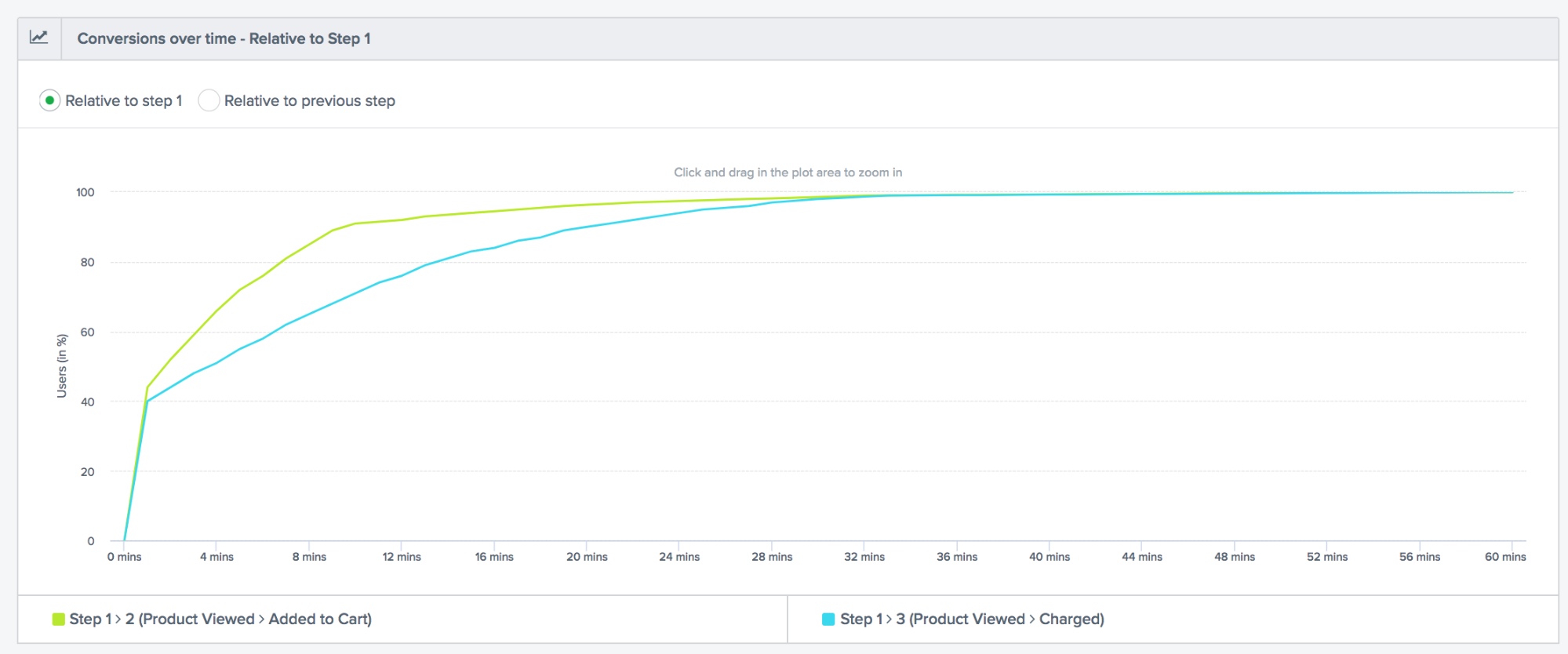
Task: Select the 'Relative to previous step' radio button
Action: coord(209,100)
